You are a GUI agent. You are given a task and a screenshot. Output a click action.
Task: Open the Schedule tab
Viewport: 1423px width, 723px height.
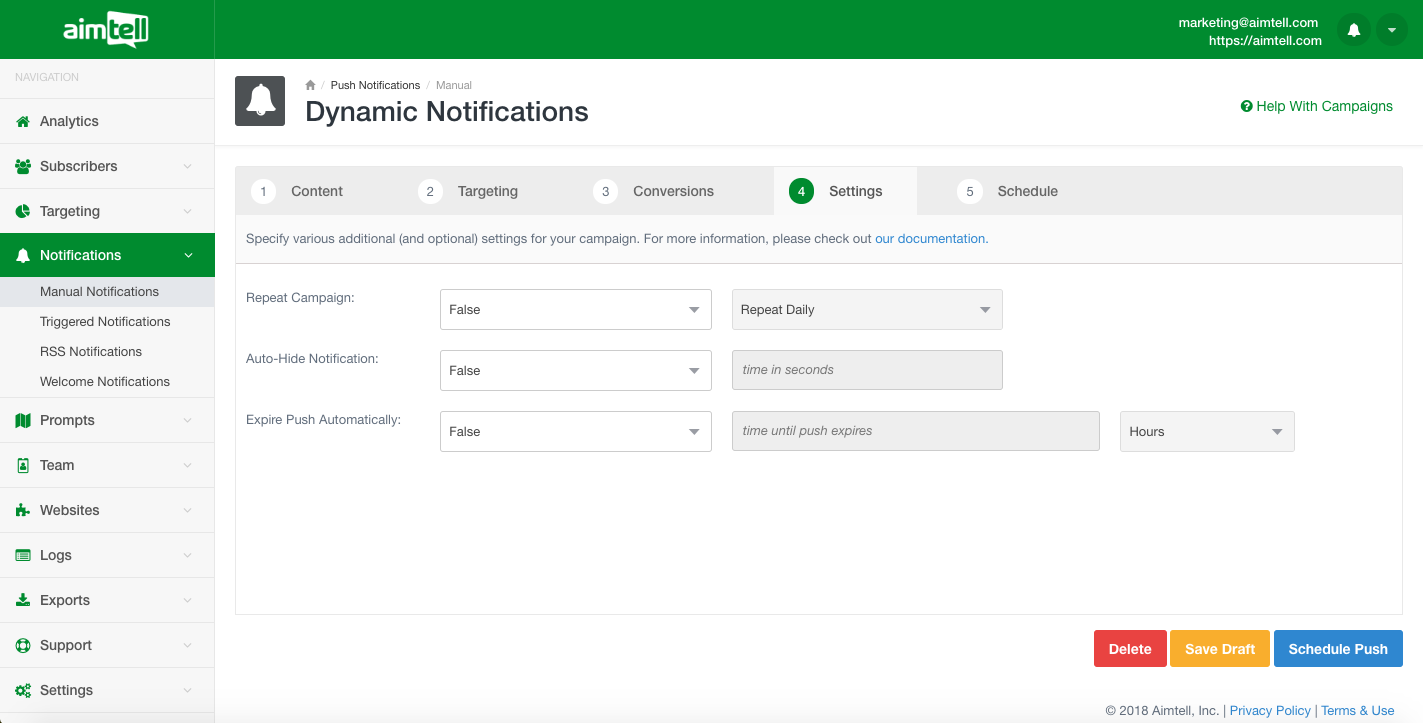(1027, 191)
